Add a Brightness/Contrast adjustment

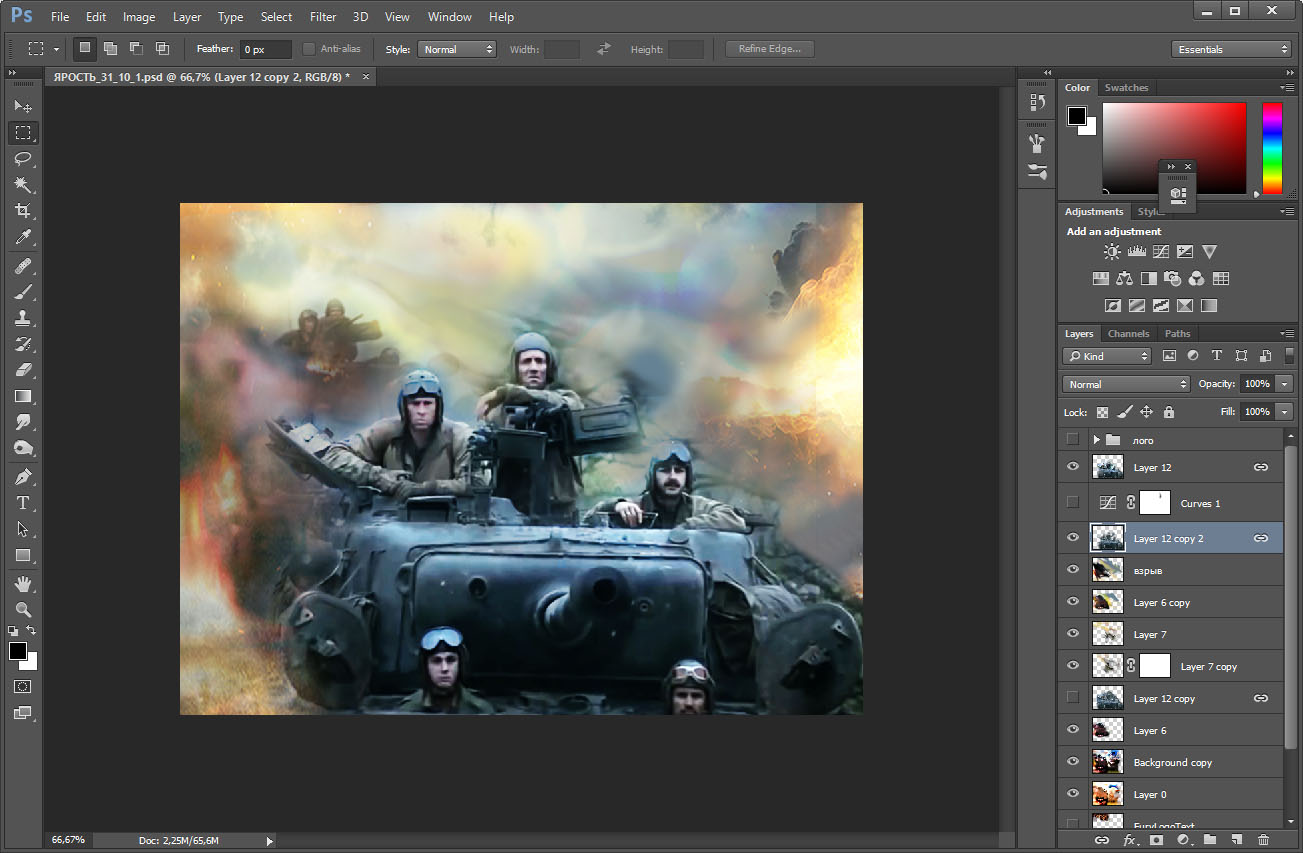pos(1112,252)
